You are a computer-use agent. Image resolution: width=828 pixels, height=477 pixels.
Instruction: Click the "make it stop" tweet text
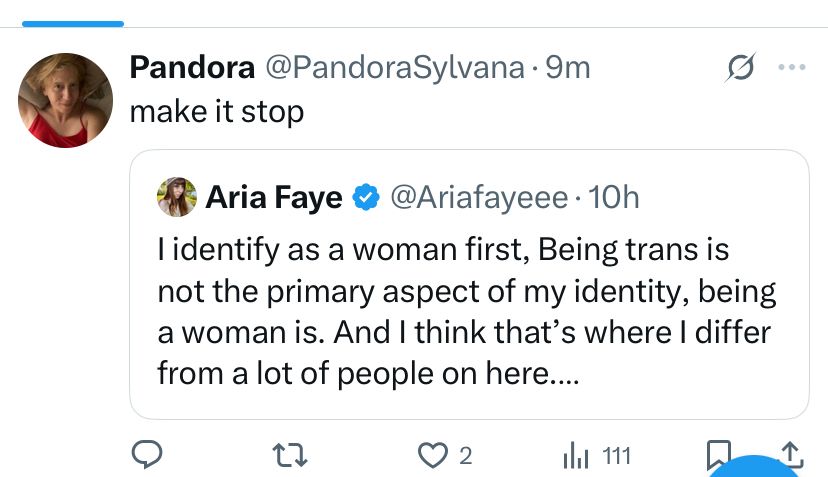coord(216,111)
